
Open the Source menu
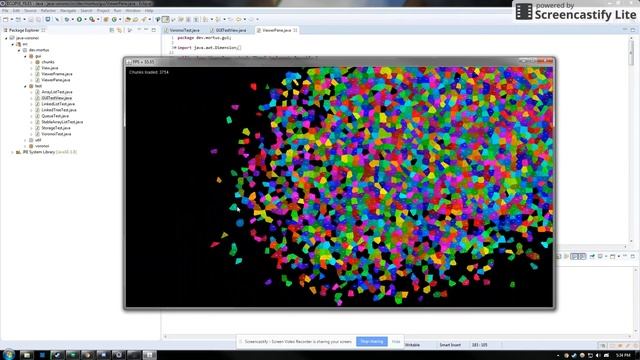pos(30,11)
